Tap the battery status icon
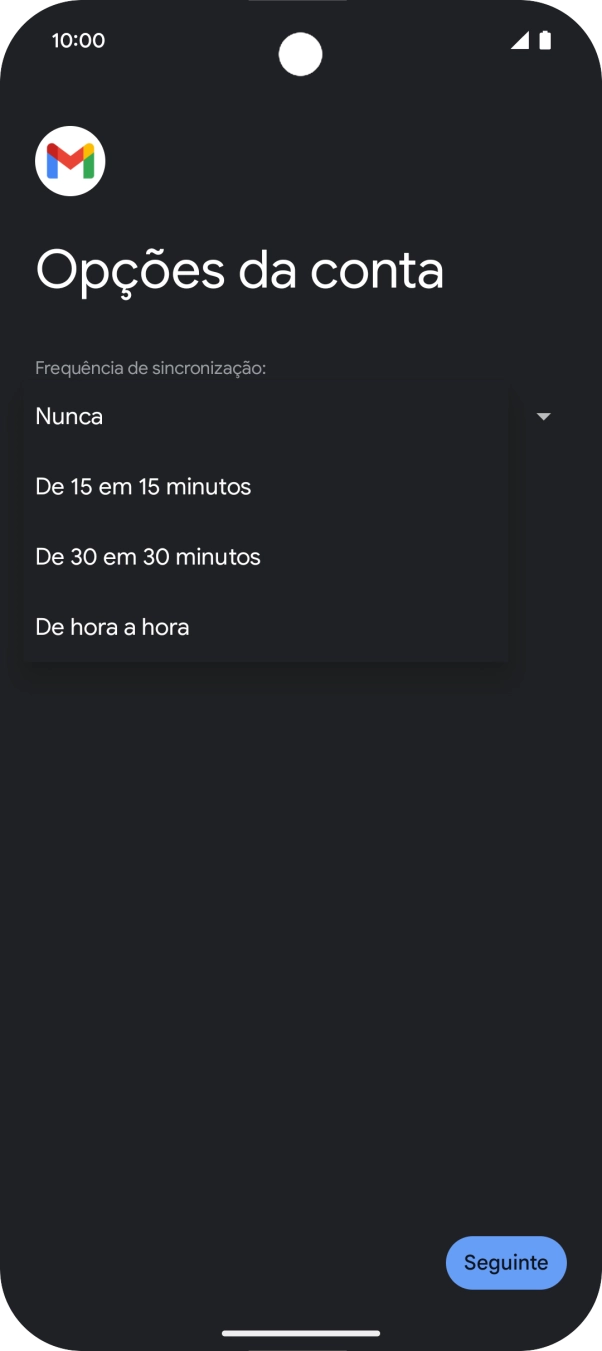Viewport: 602px width, 1351px height. (545, 40)
